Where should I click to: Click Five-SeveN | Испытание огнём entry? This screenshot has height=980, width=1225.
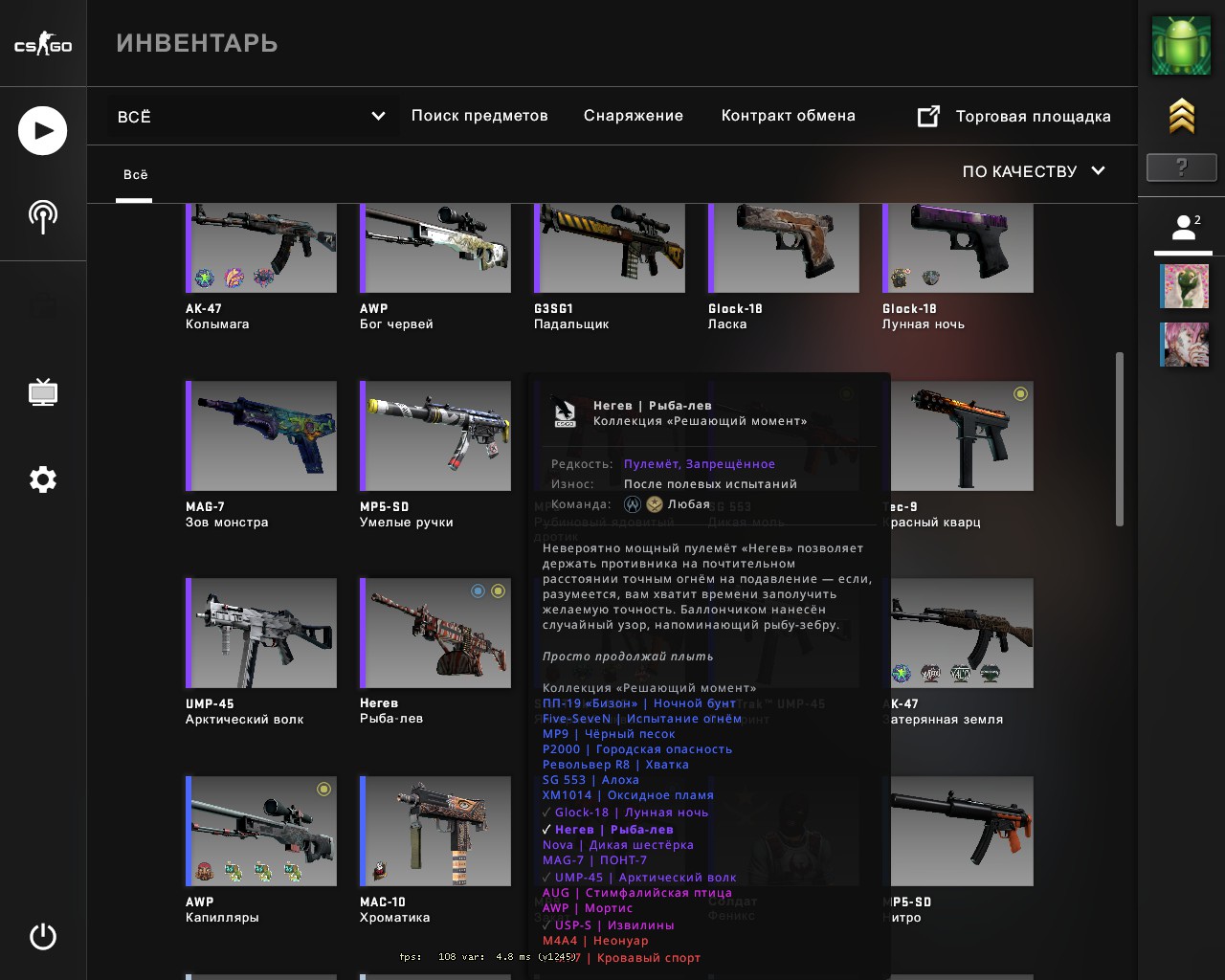pyautogui.click(x=642, y=719)
